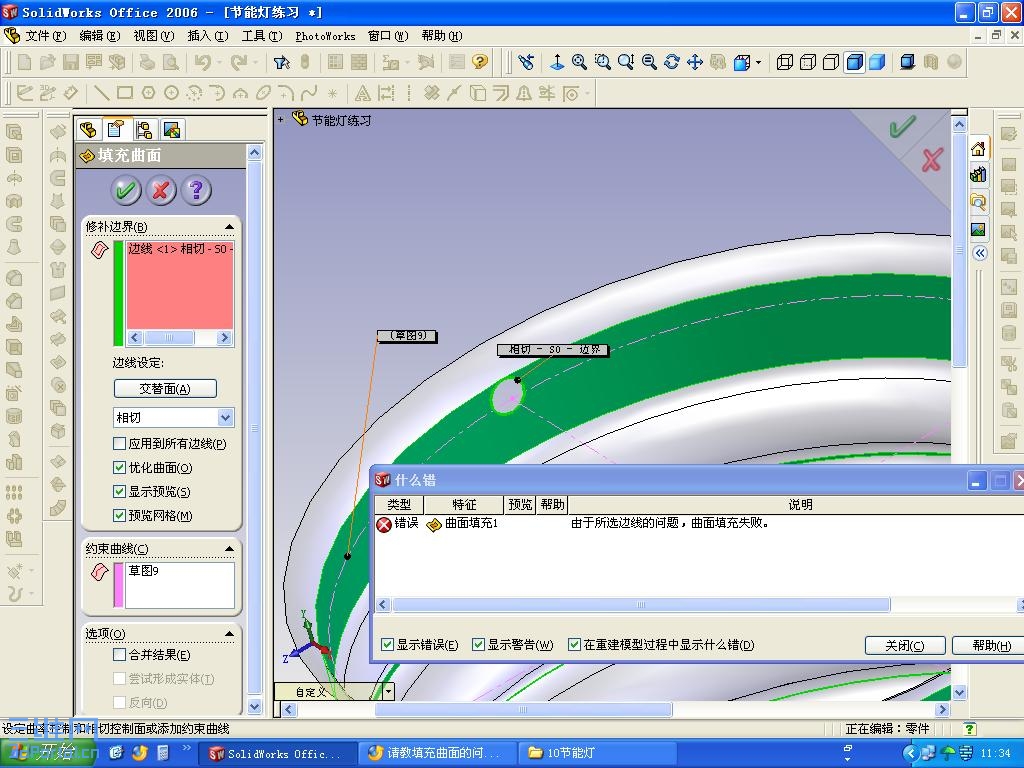Cancel feature with viewport corner red X
This screenshot has width=1024, height=768.
tap(932, 159)
